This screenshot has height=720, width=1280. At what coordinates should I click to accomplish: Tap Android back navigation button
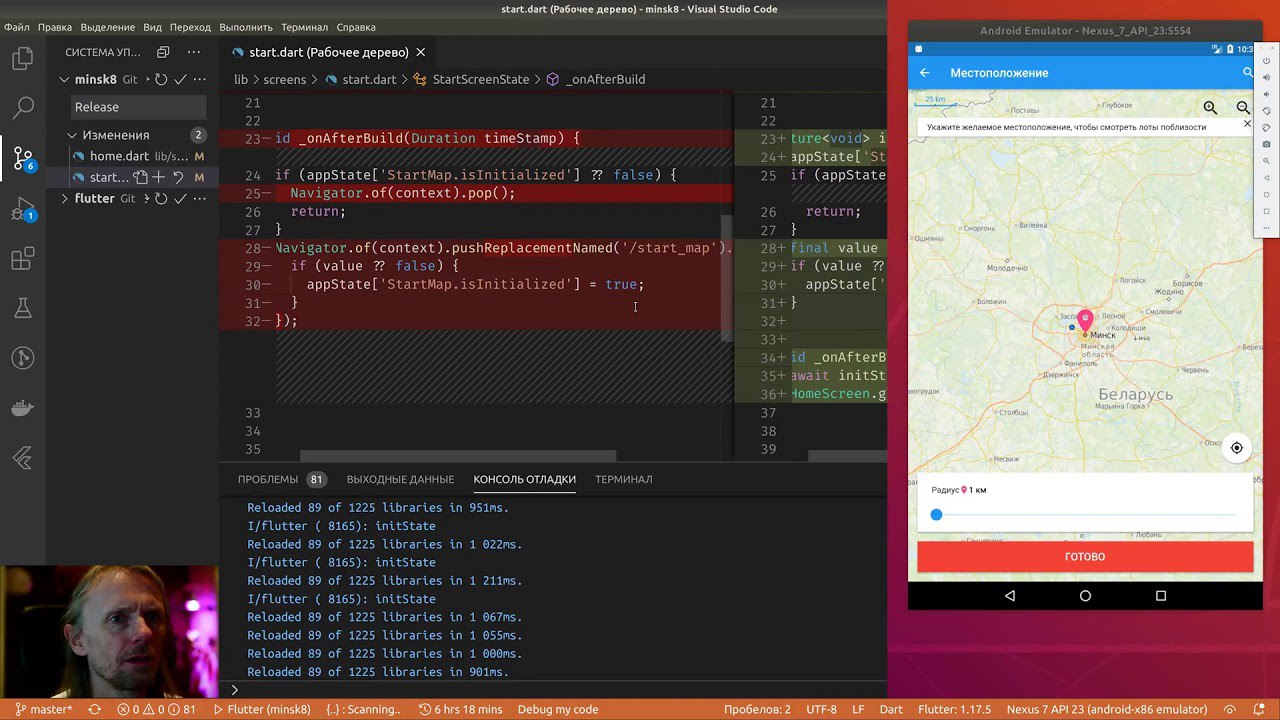pos(1010,595)
